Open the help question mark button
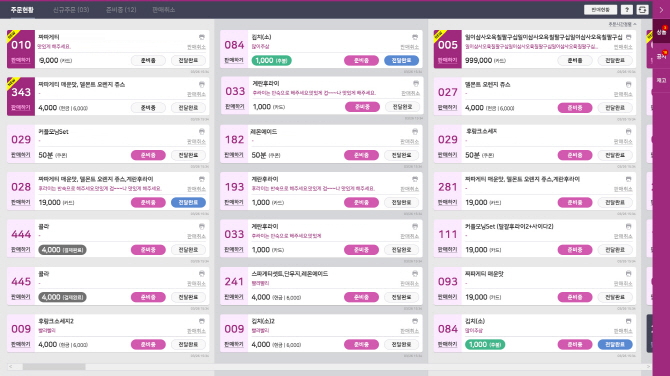 click(626, 9)
